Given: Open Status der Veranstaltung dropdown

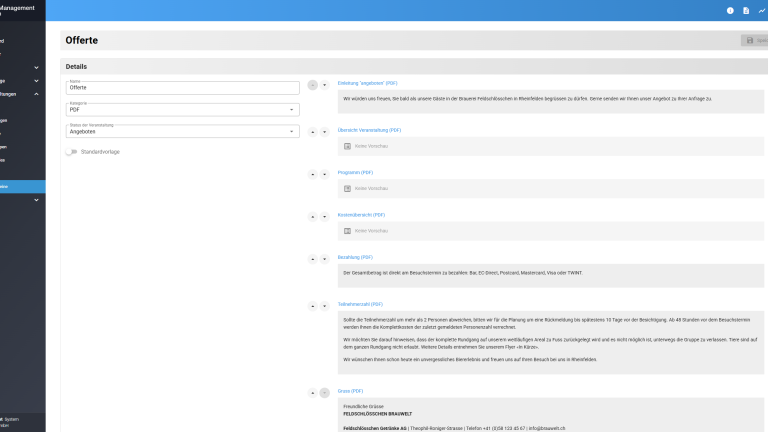Looking at the screenshot, I should click(182, 131).
